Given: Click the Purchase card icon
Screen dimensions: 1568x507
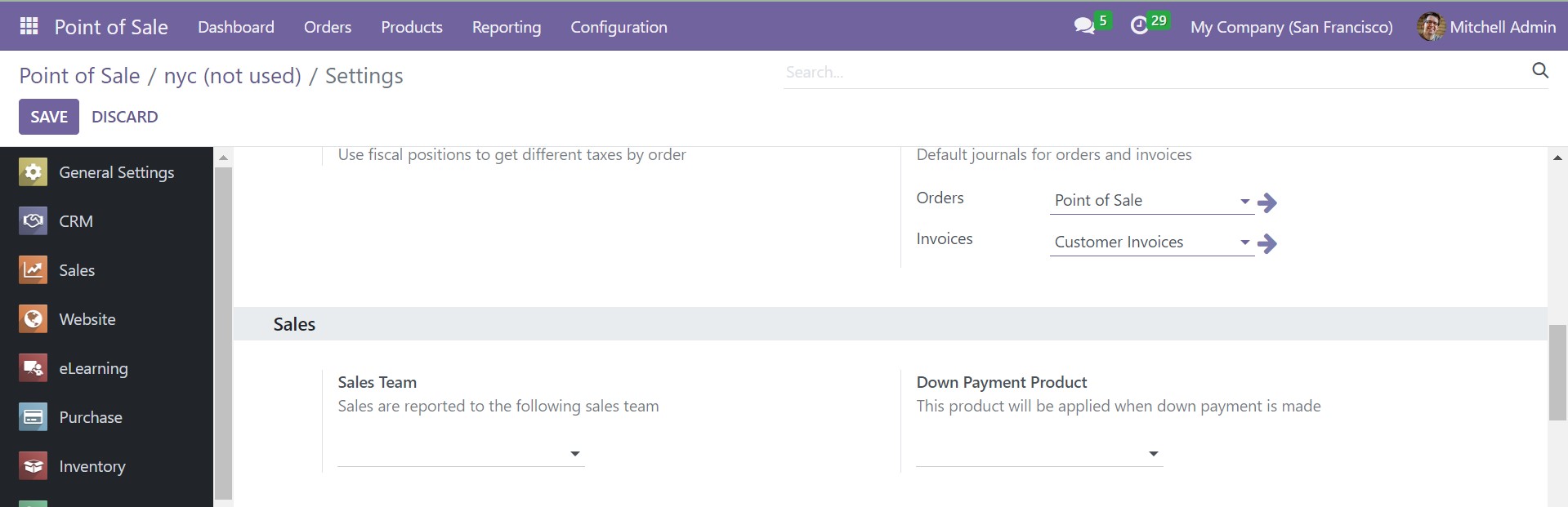Looking at the screenshot, I should click(33, 417).
